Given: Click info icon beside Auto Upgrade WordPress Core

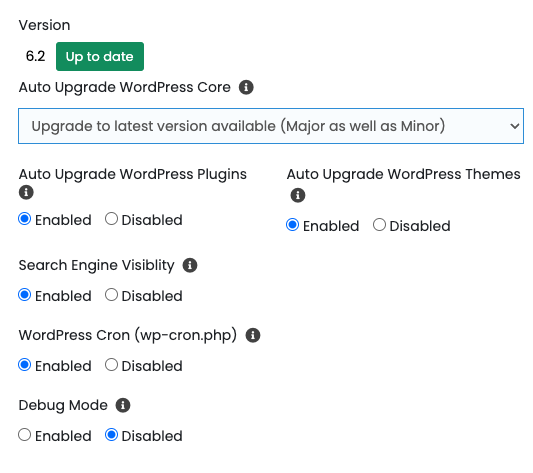Looking at the screenshot, I should click(246, 87).
